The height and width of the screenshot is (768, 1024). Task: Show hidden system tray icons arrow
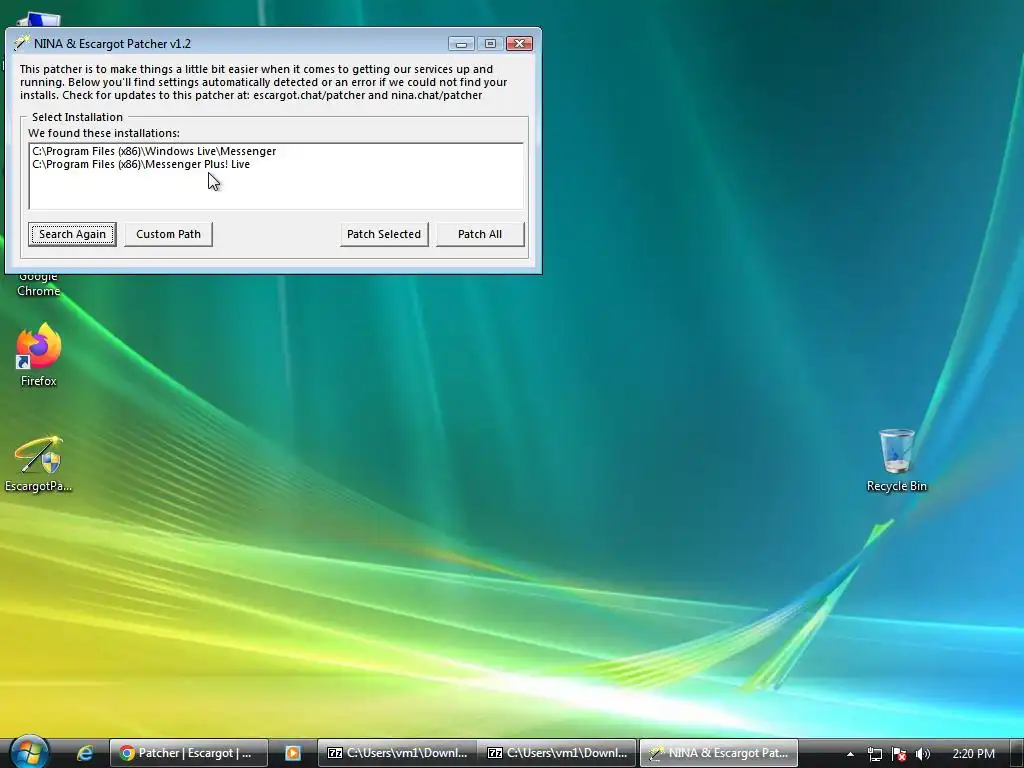coord(850,754)
